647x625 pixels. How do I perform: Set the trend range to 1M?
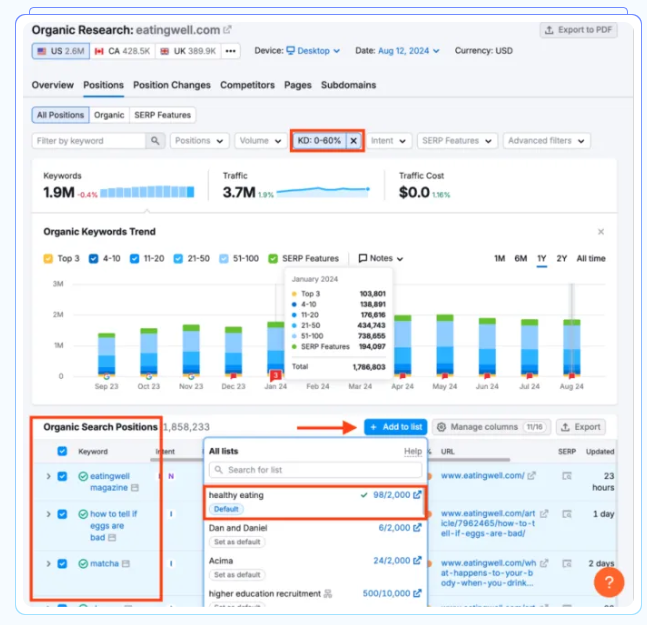pyautogui.click(x=500, y=258)
